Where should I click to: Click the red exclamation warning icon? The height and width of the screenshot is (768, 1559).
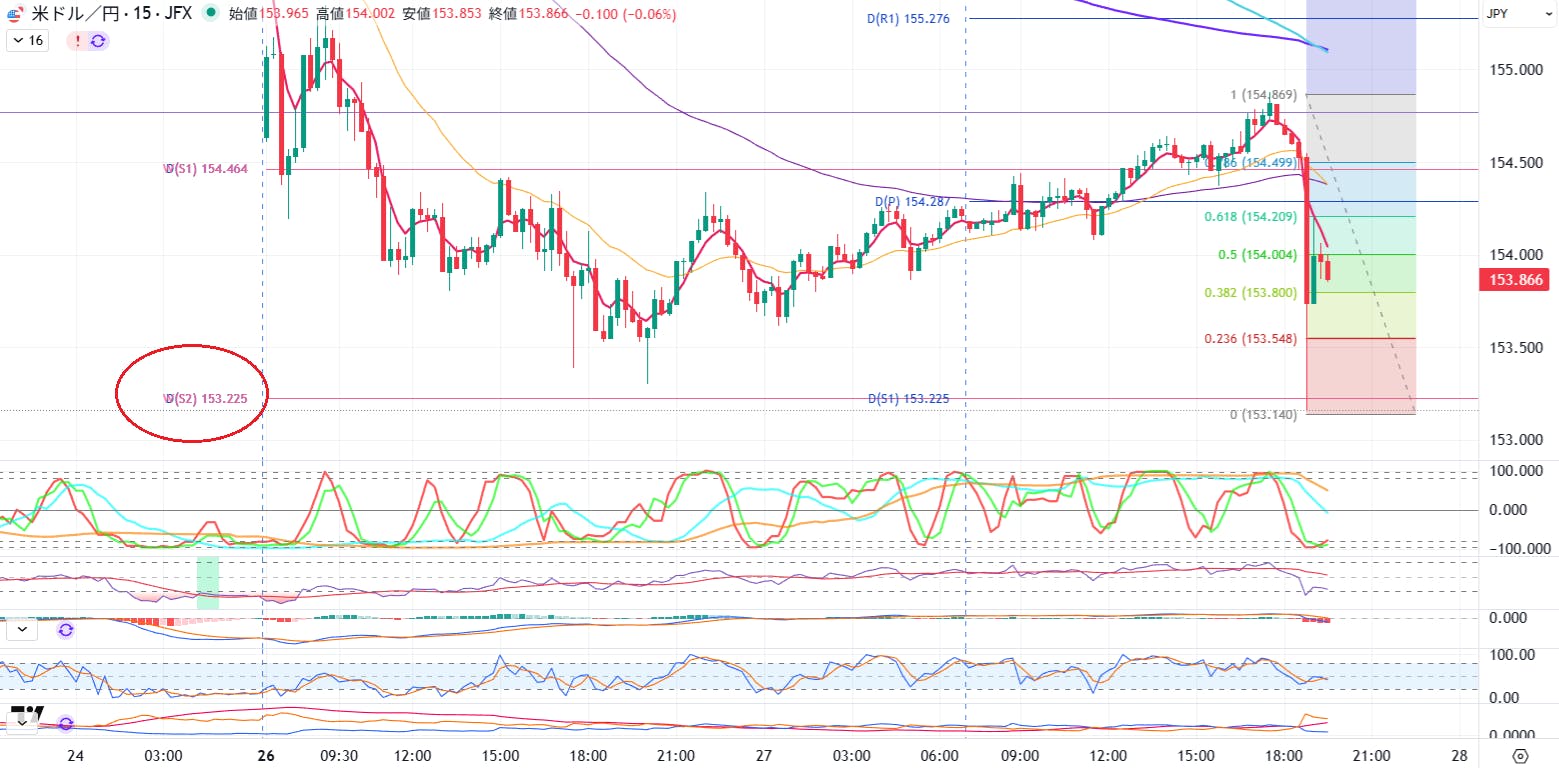click(78, 41)
